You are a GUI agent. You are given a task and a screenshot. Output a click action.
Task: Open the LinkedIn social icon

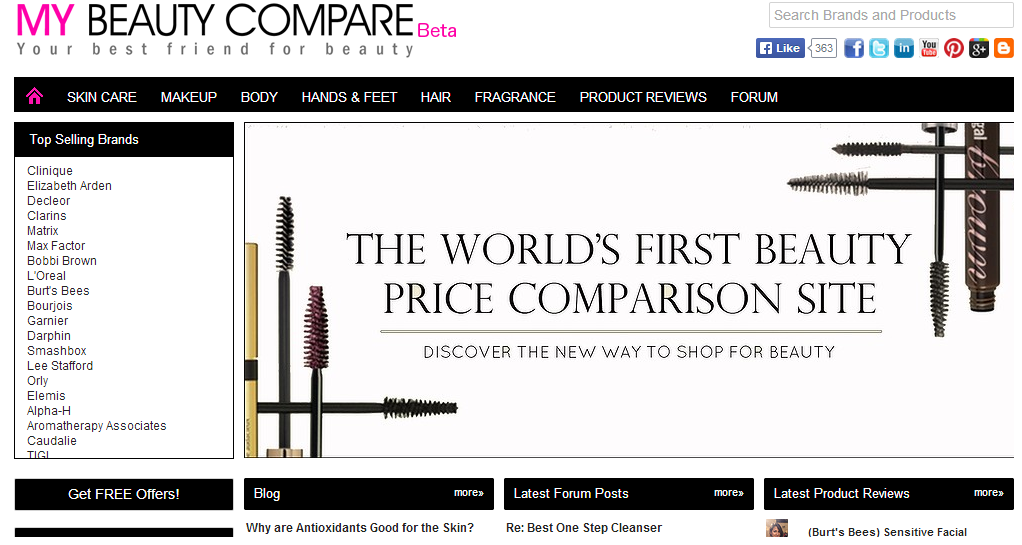(x=903, y=48)
